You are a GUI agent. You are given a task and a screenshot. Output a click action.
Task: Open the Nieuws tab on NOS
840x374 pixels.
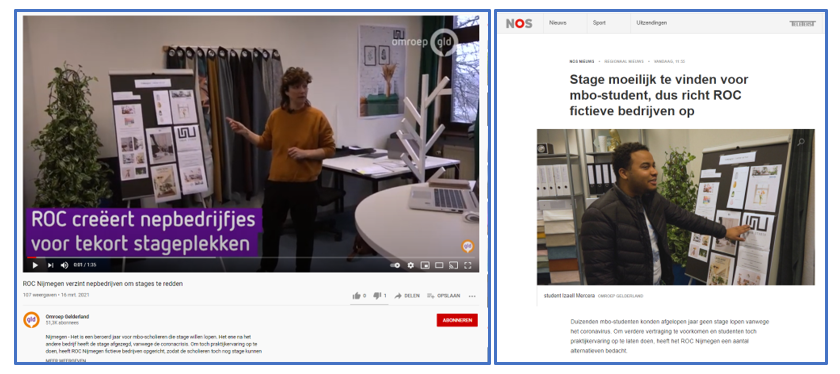tap(558, 23)
